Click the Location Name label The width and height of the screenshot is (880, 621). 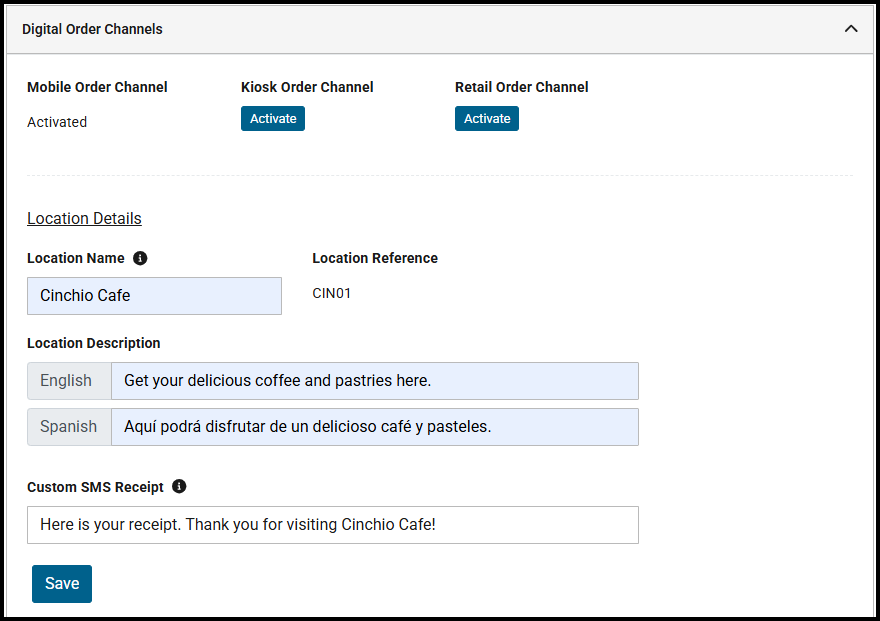pos(76,258)
